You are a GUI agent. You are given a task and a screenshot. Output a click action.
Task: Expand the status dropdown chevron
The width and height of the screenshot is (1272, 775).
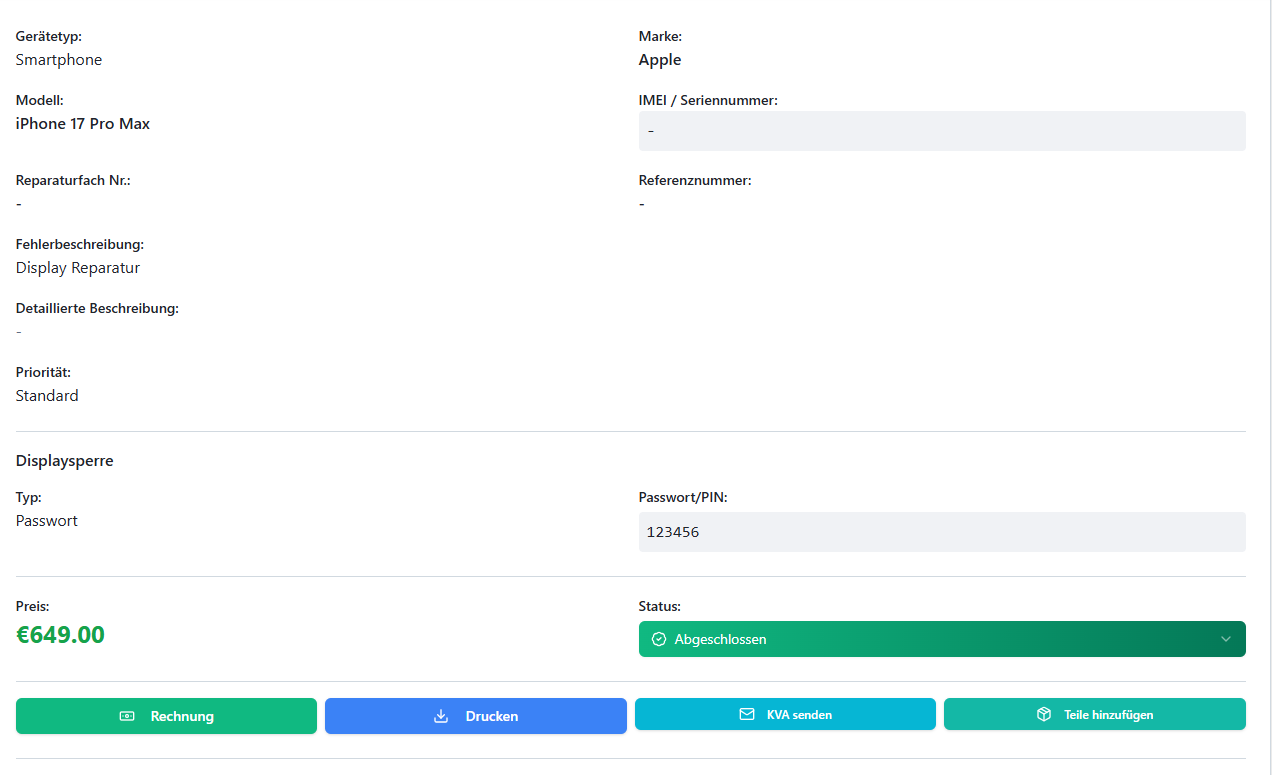[1226, 639]
